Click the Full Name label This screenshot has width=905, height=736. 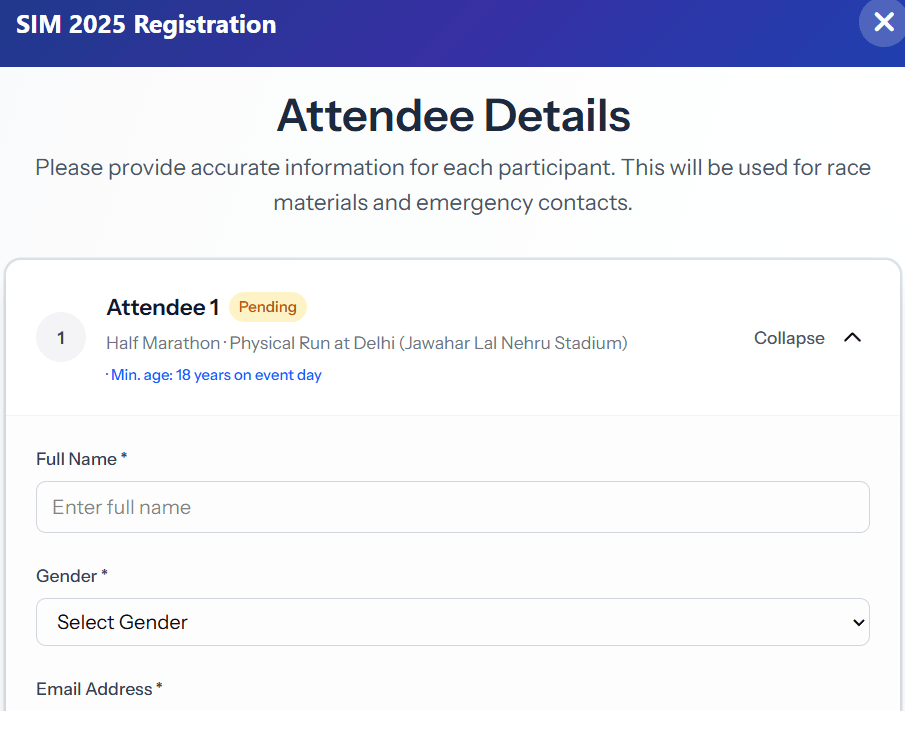click(x=76, y=459)
